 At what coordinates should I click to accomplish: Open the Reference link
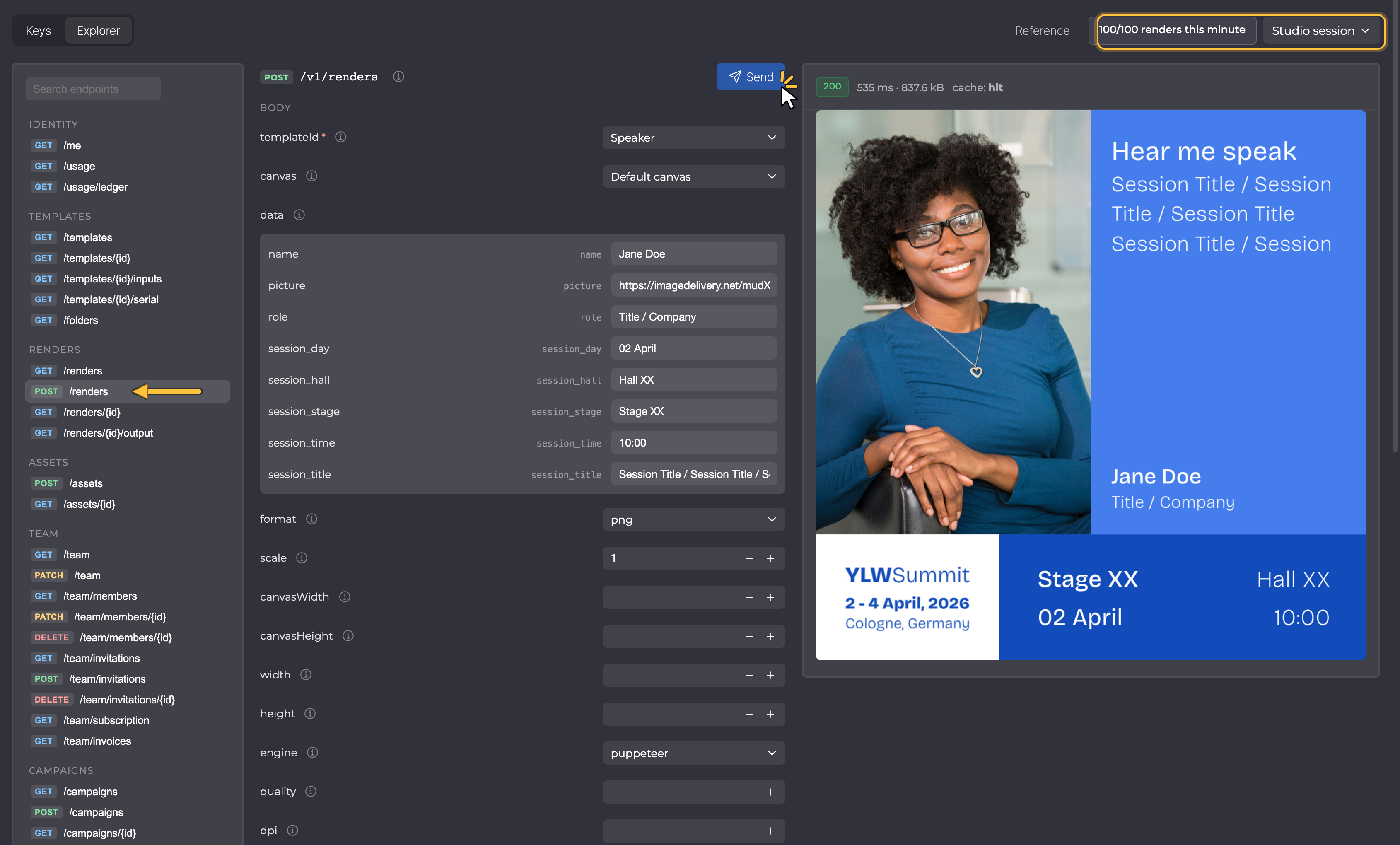(x=1042, y=31)
